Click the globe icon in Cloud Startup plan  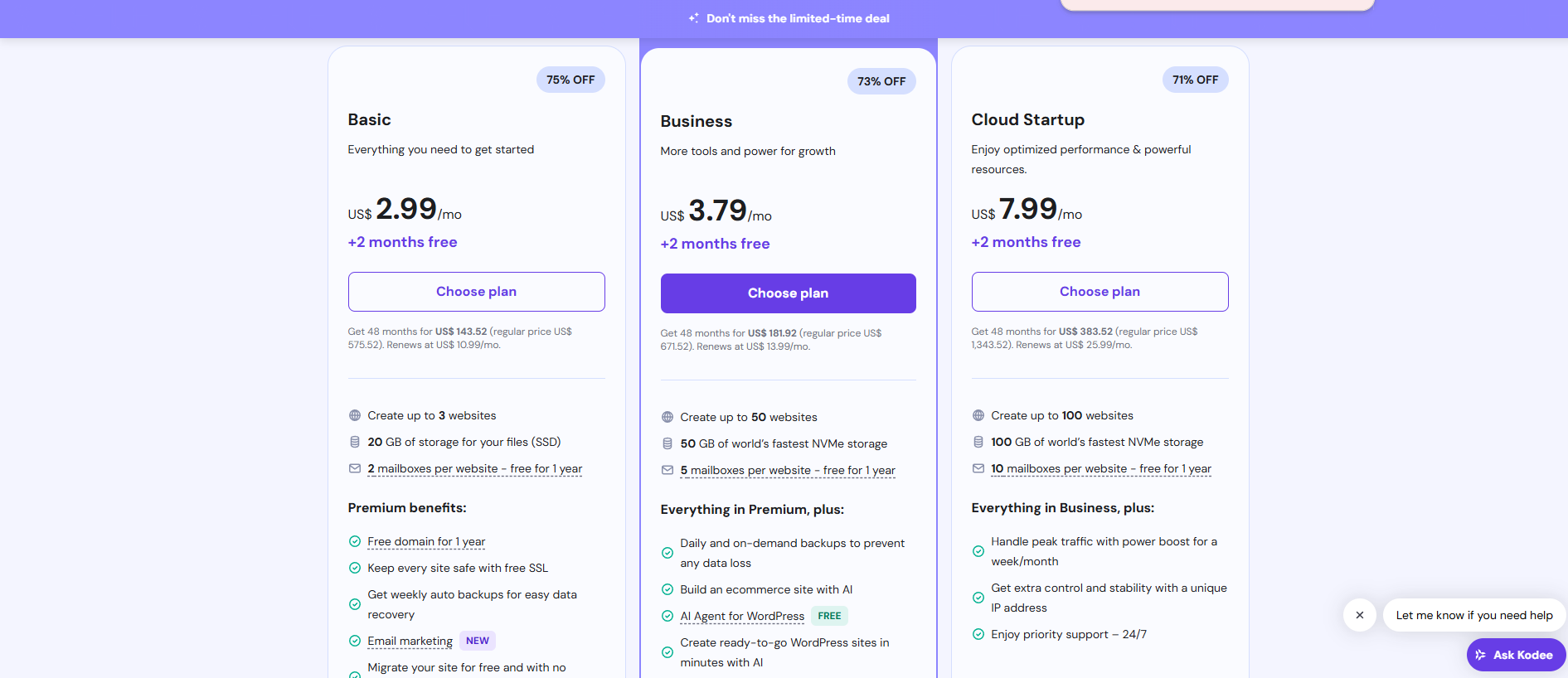point(978,415)
